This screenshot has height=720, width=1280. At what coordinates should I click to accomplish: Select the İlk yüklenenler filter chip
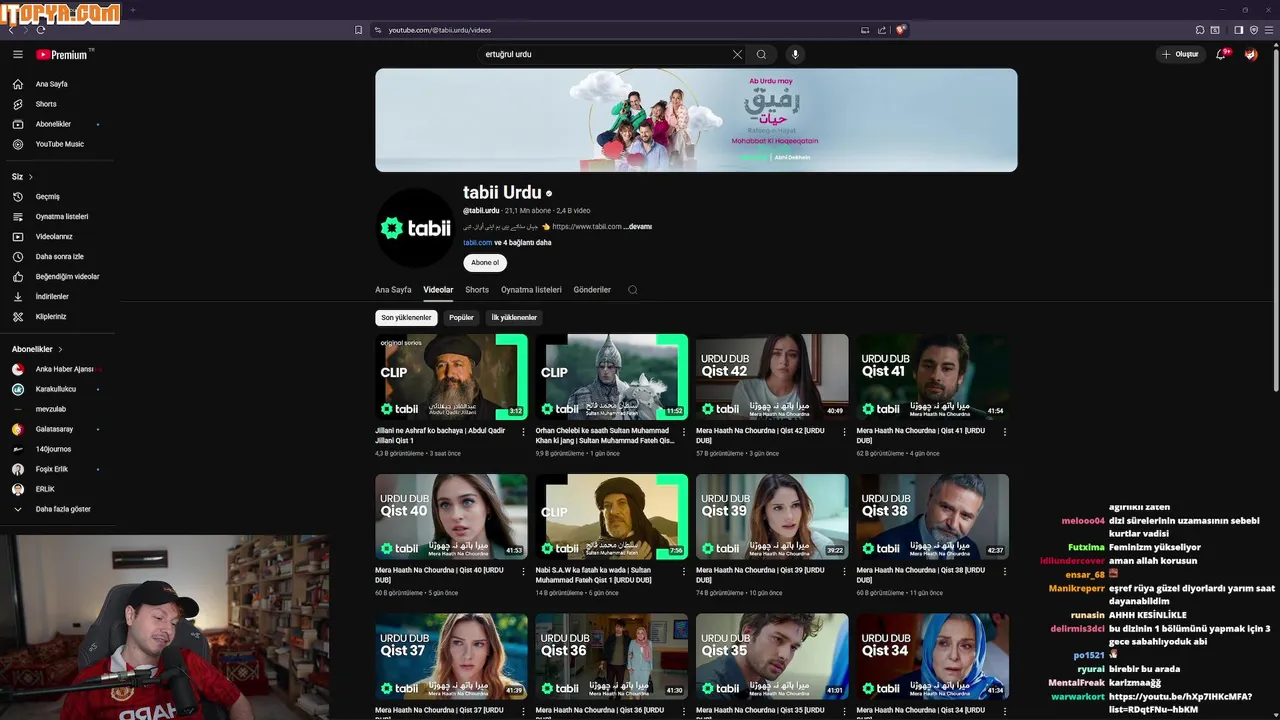pos(514,318)
